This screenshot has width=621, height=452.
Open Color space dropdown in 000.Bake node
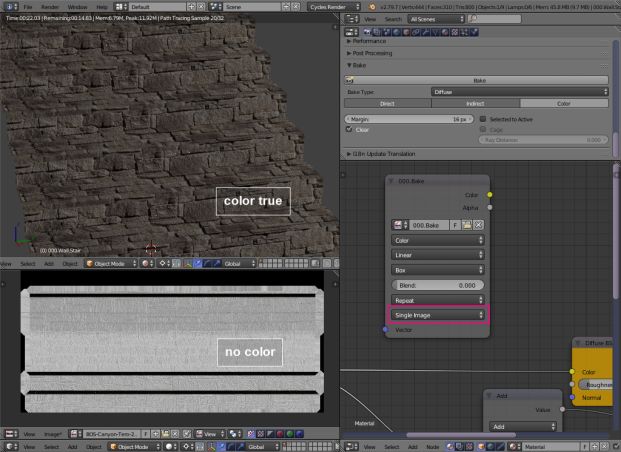coord(438,240)
